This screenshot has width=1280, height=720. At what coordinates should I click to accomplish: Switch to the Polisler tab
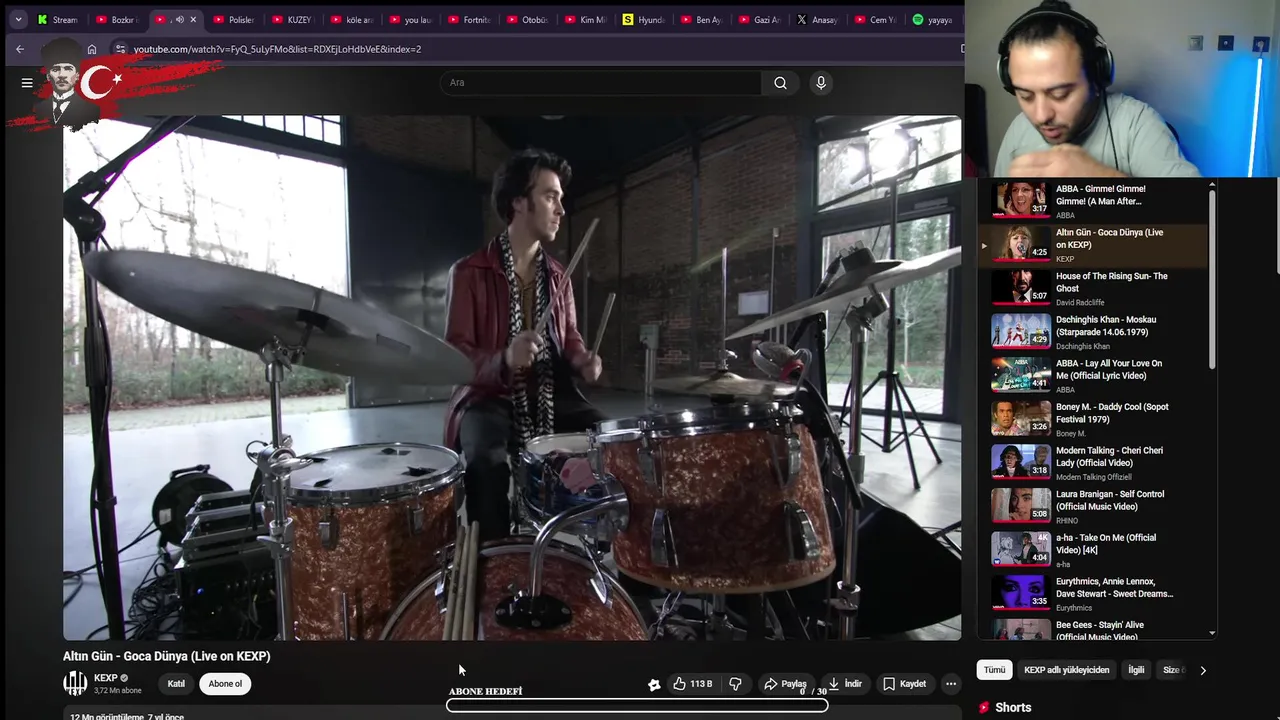[235, 20]
